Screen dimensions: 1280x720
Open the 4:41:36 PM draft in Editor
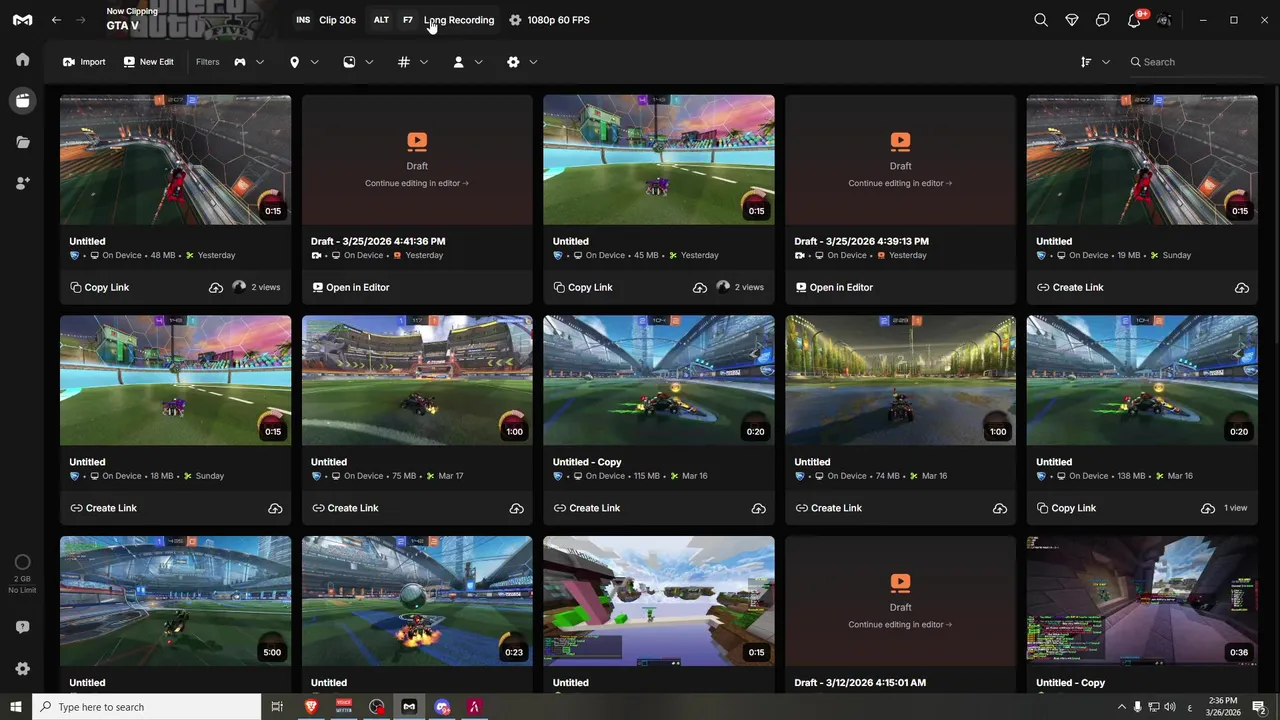pos(351,288)
